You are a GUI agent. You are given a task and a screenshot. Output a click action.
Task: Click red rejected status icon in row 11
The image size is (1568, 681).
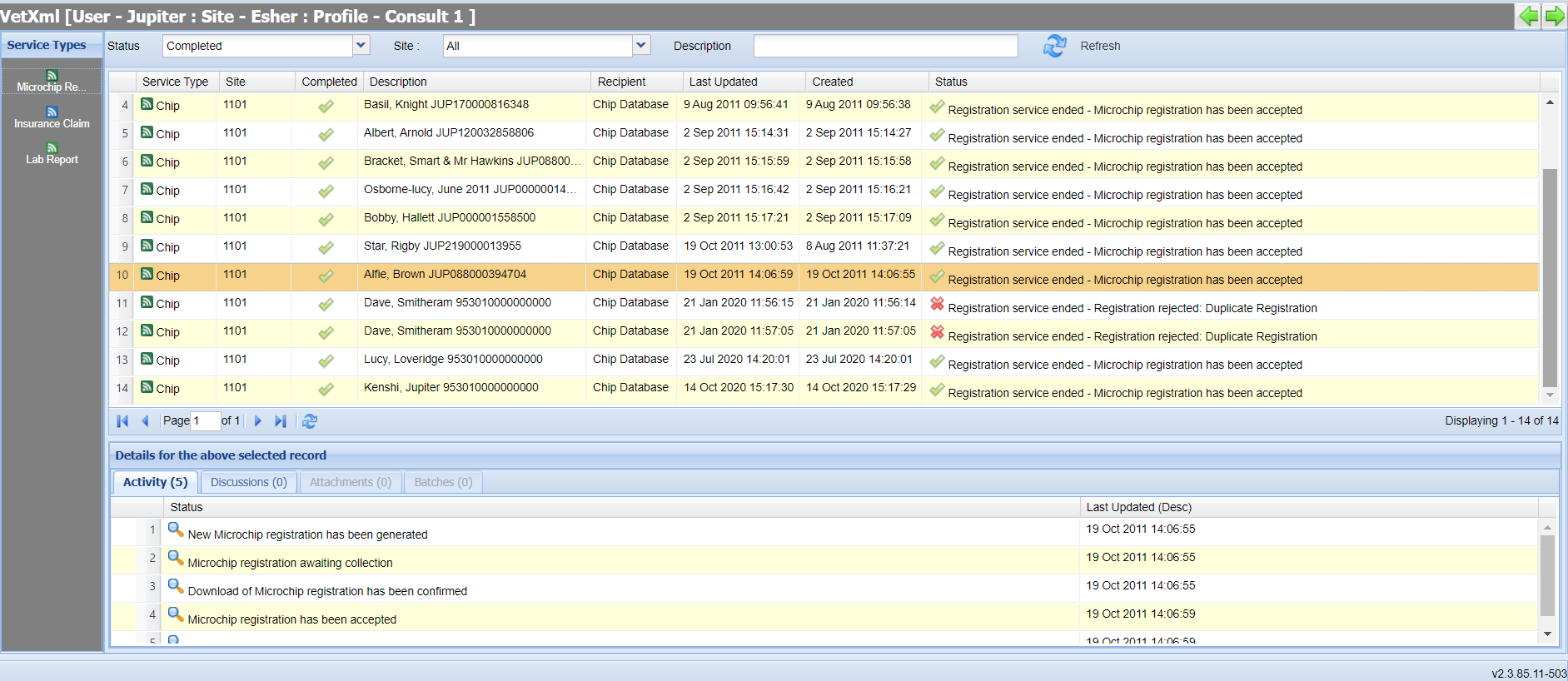click(x=937, y=304)
